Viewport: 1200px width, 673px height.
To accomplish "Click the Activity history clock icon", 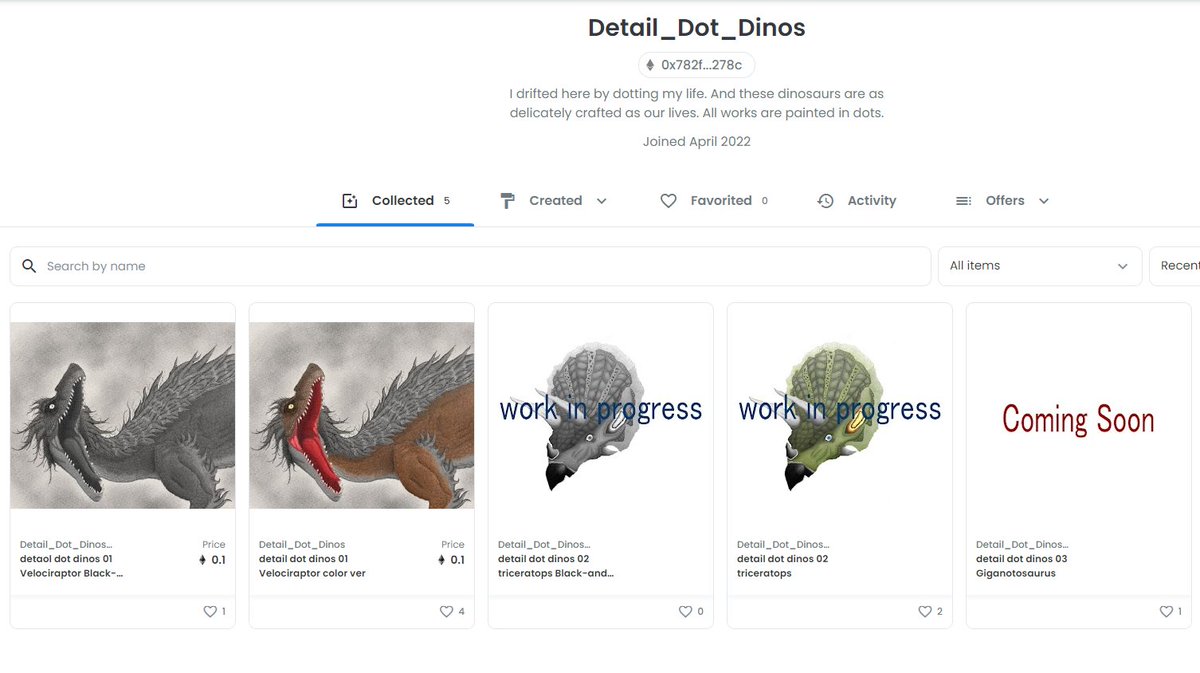I will pos(825,201).
